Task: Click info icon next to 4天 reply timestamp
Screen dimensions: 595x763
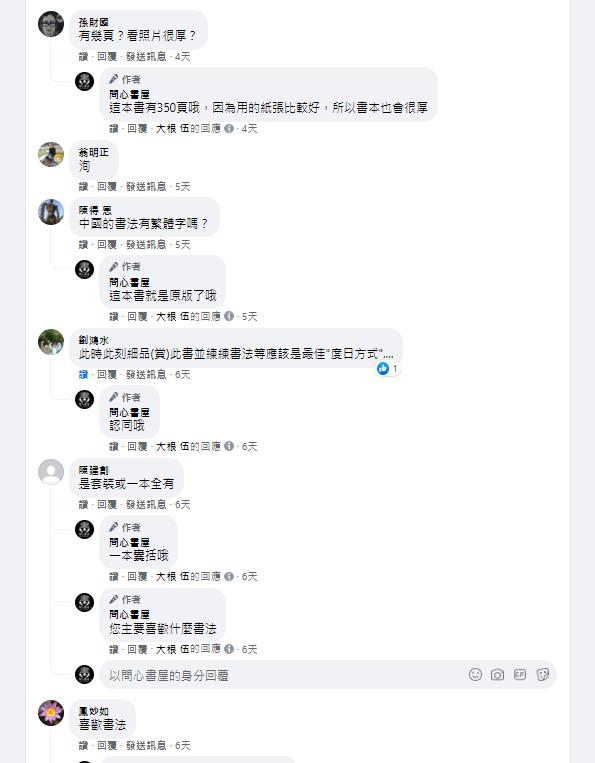Action: coord(229,128)
